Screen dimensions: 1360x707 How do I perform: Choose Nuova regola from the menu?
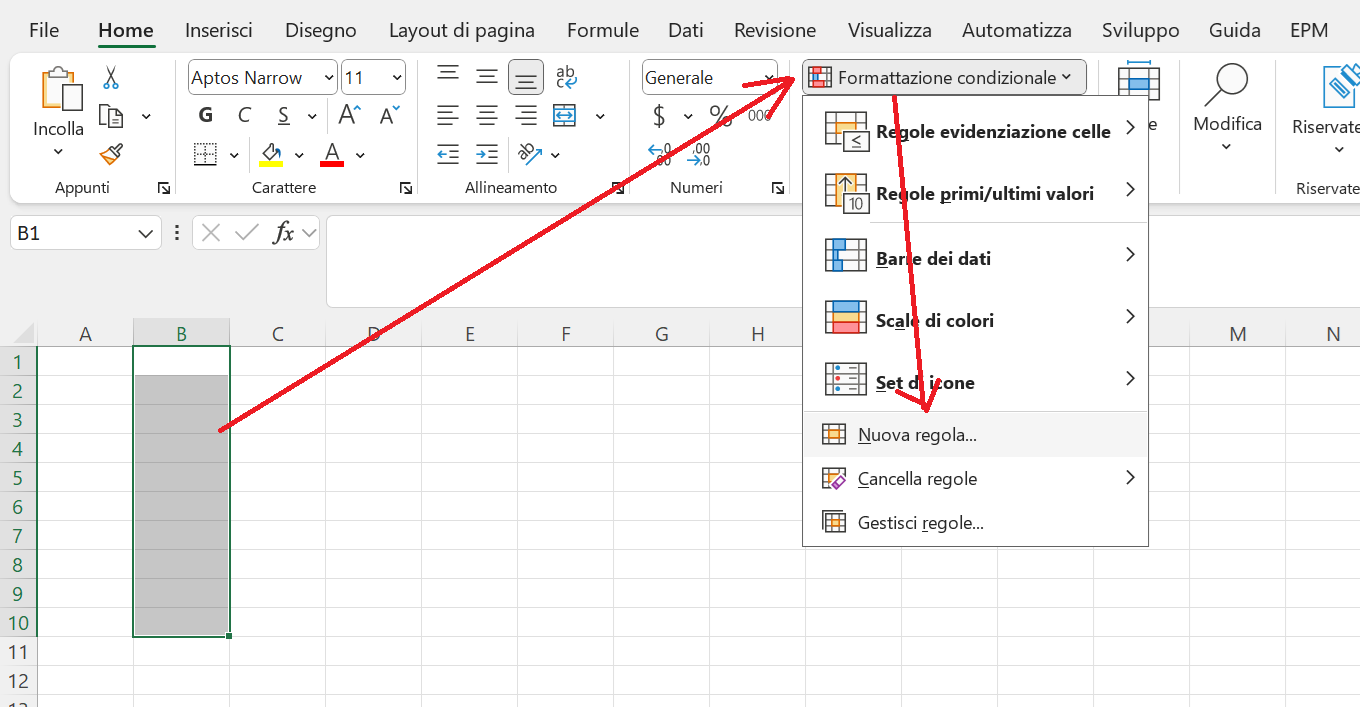click(975, 435)
